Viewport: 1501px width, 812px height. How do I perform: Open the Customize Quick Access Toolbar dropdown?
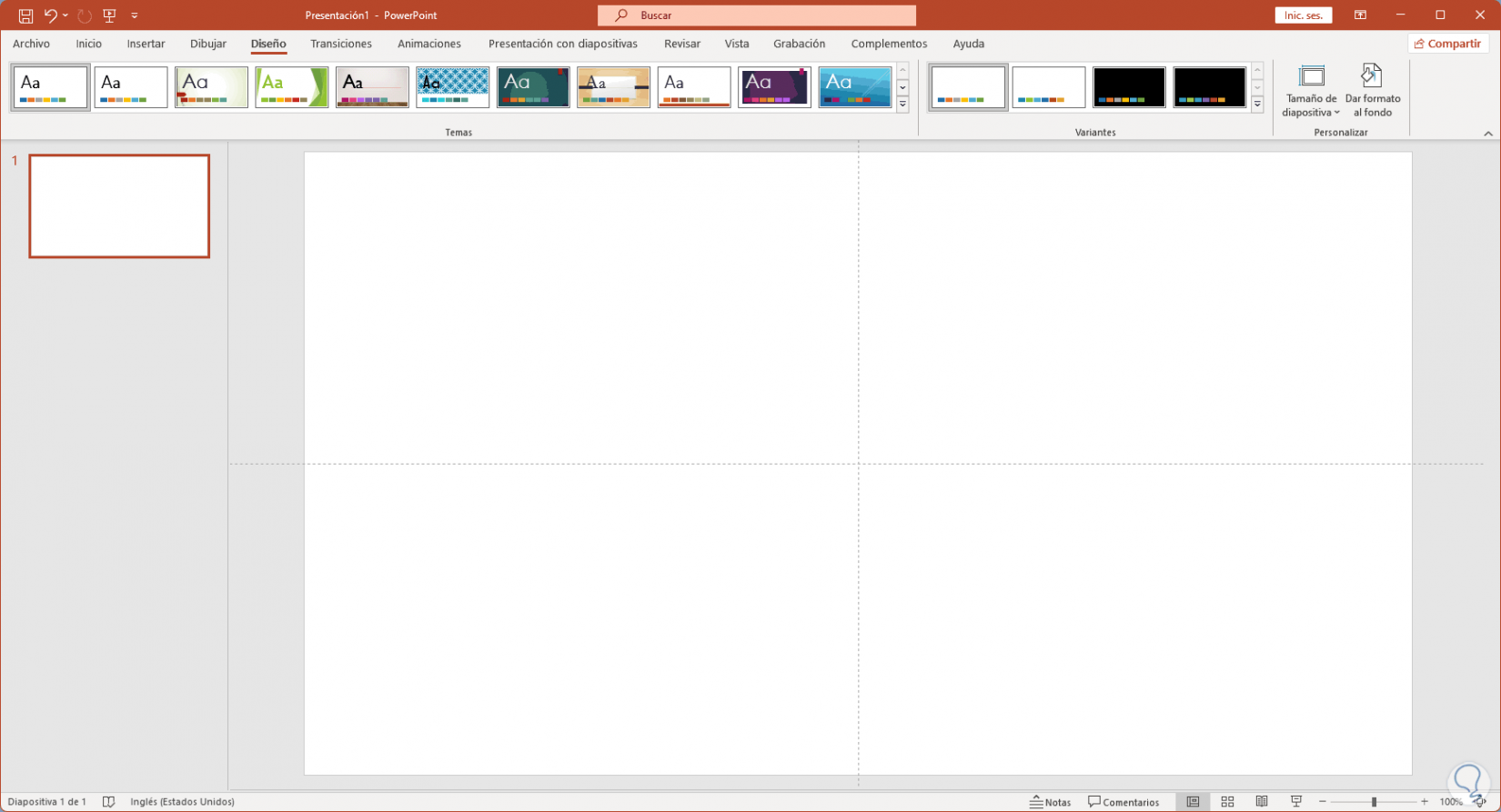pos(135,15)
